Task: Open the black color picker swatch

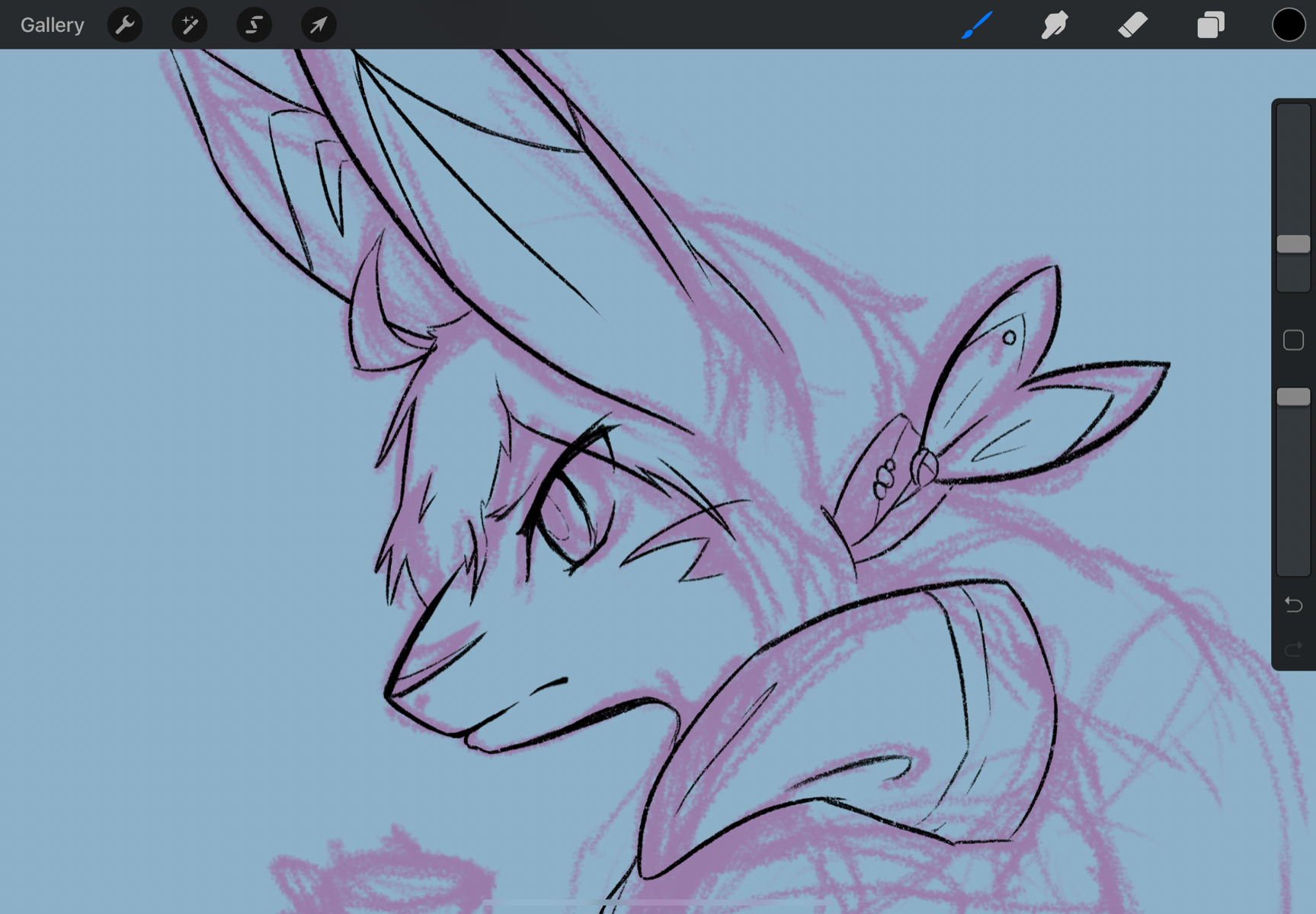Action: tap(1289, 25)
